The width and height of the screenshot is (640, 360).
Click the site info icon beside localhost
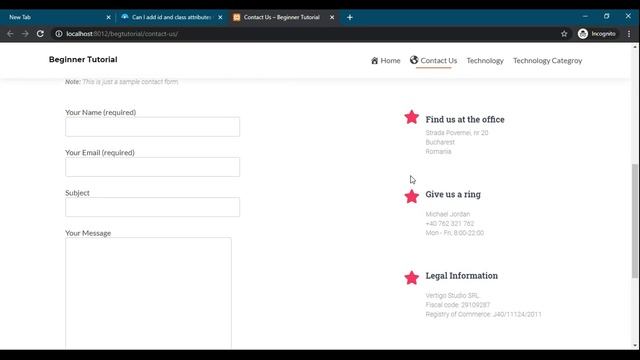[59, 34]
